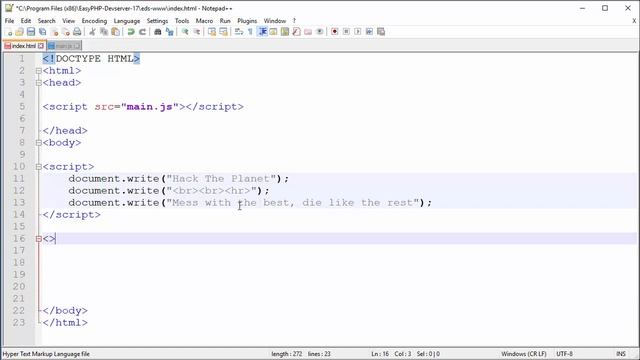Viewport: 640px width, 360px height.
Task: Click Synchronize Vertical Scrolling icon
Action: (x=212, y=32)
